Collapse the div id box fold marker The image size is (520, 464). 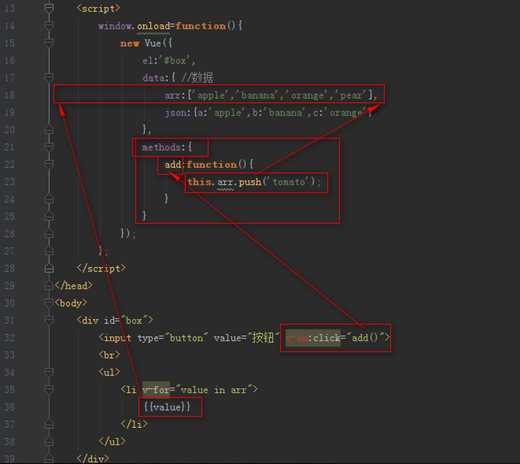click(x=49, y=320)
